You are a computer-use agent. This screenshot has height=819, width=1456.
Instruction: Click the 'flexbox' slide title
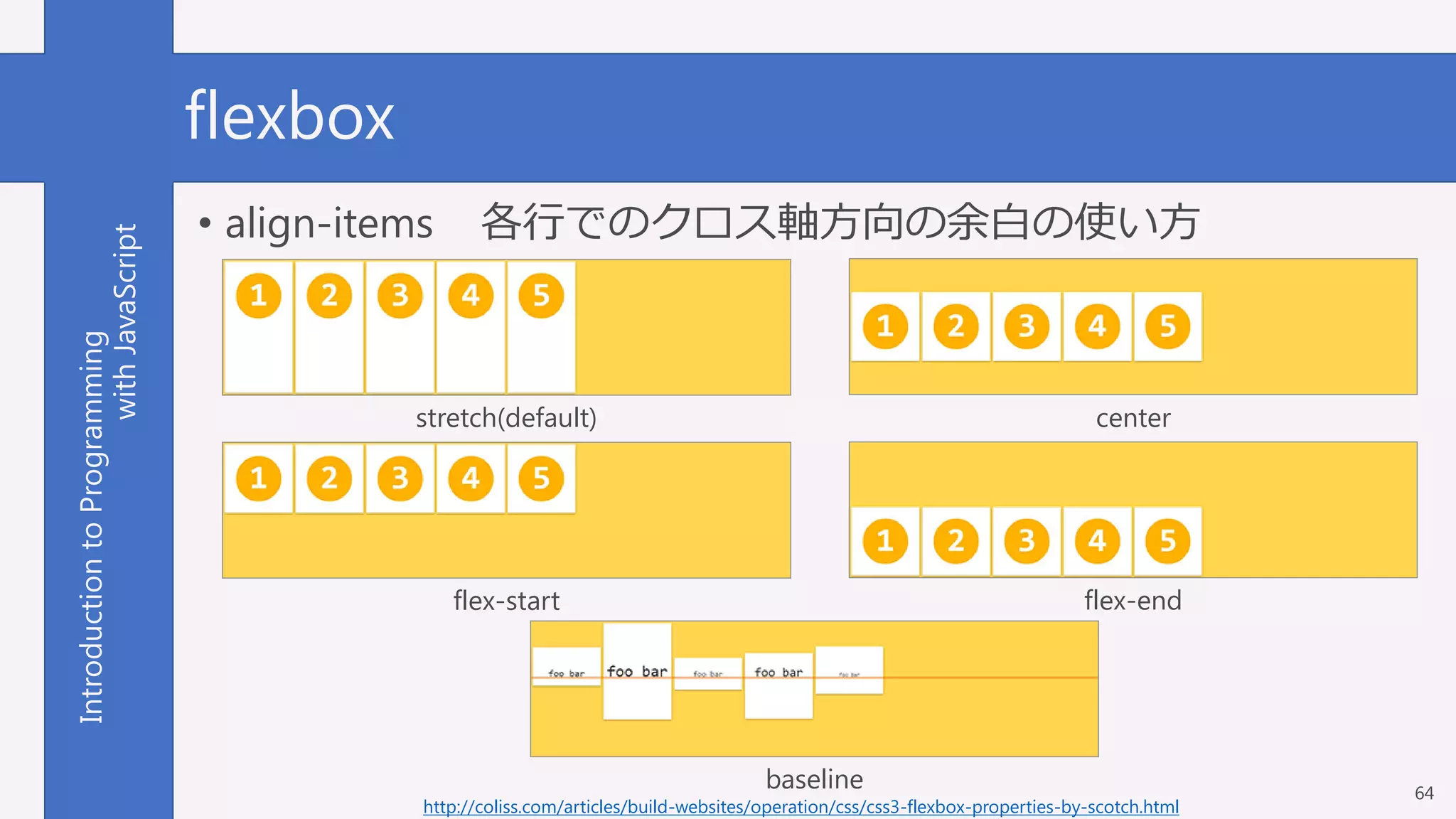(x=289, y=116)
